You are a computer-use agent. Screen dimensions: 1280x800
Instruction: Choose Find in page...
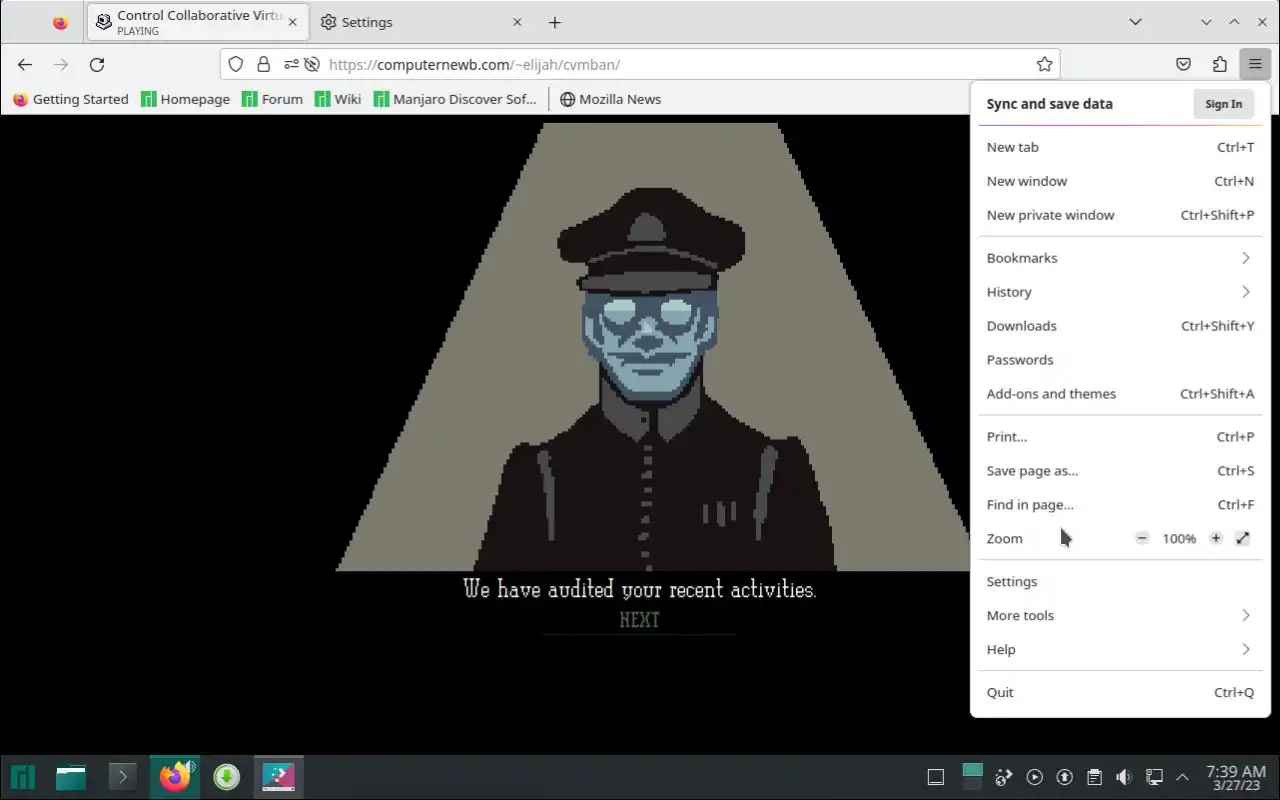coord(1120,505)
